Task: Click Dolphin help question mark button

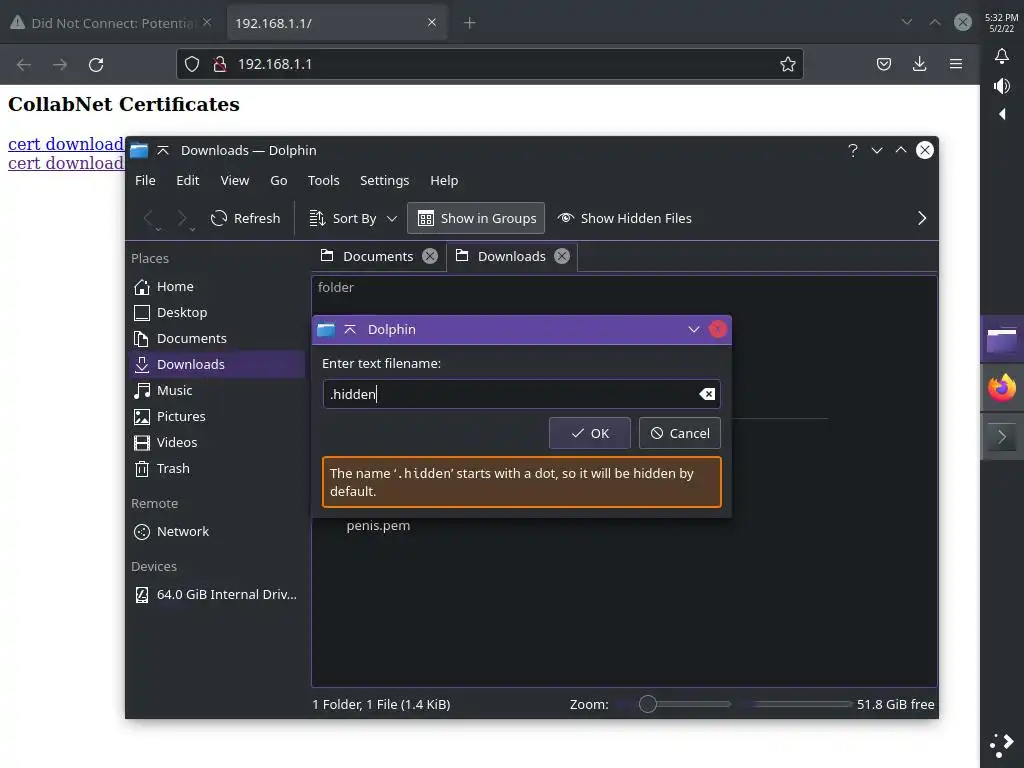Action: [x=852, y=150]
